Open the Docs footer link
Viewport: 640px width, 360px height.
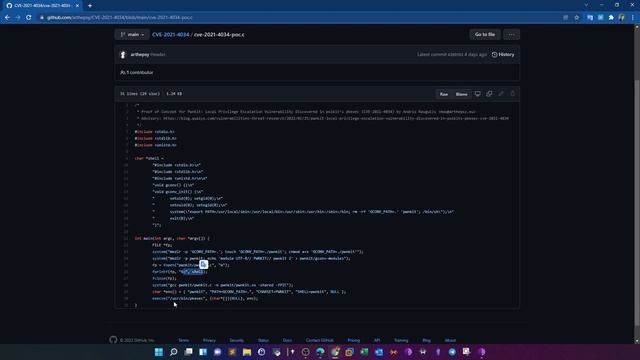287,340
